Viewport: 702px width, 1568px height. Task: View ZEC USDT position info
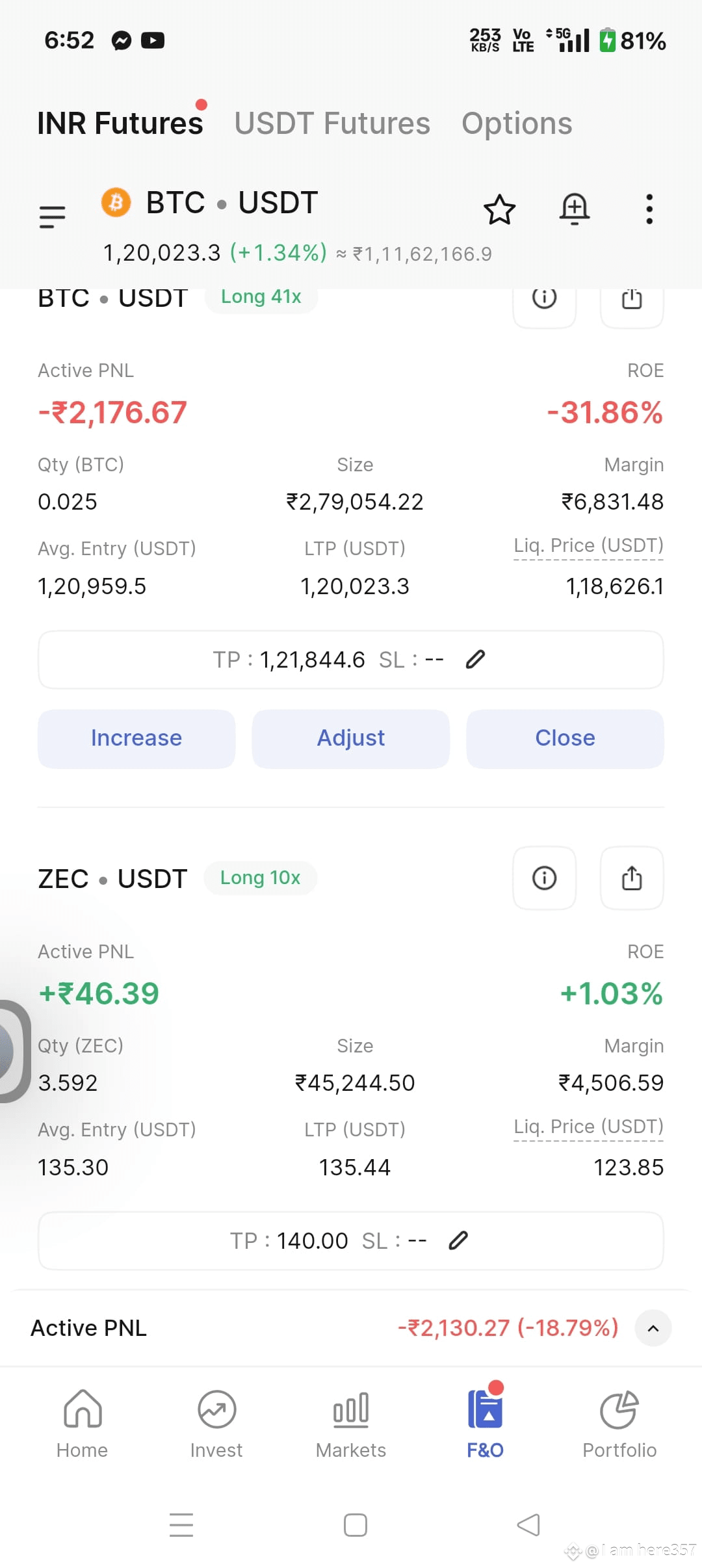coord(544,878)
